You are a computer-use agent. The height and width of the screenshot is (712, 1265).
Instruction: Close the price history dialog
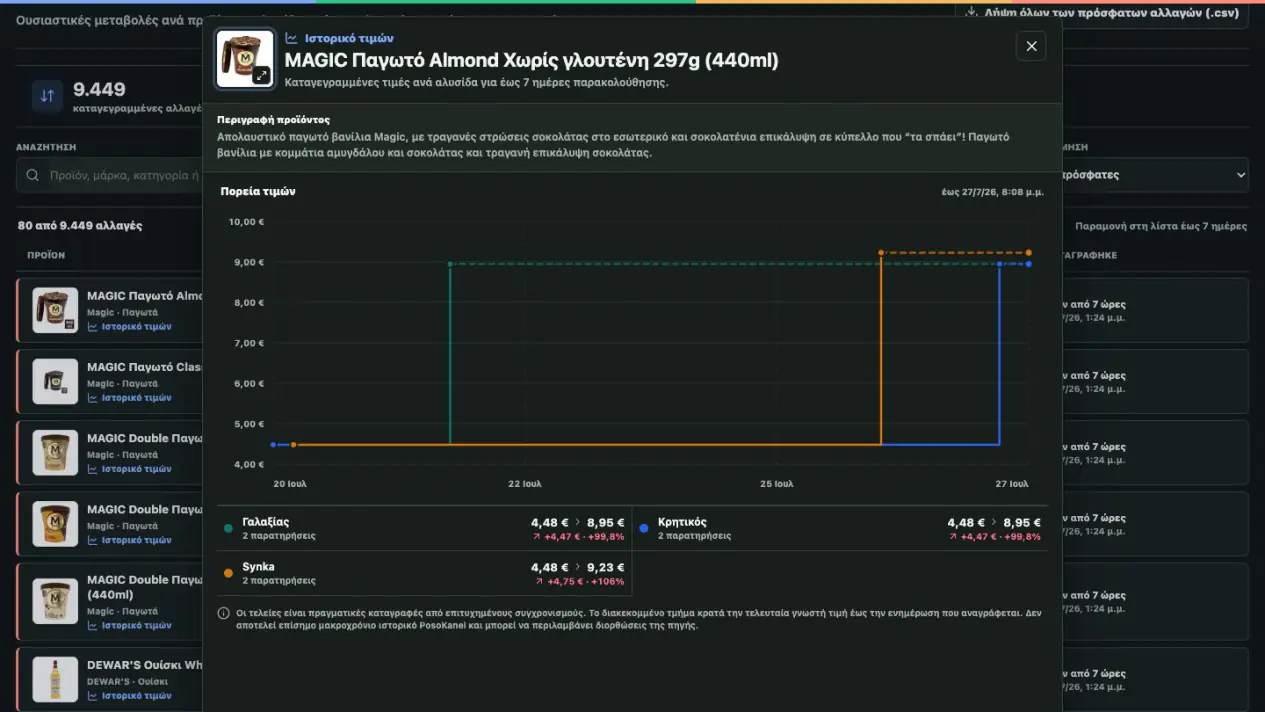click(1031, 46)
